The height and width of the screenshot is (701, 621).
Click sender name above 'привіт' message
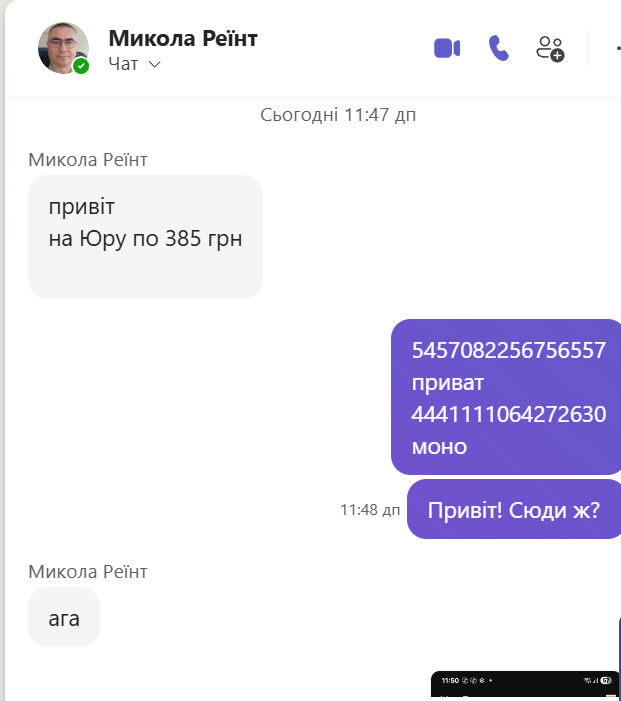click(x=88, y=160)
